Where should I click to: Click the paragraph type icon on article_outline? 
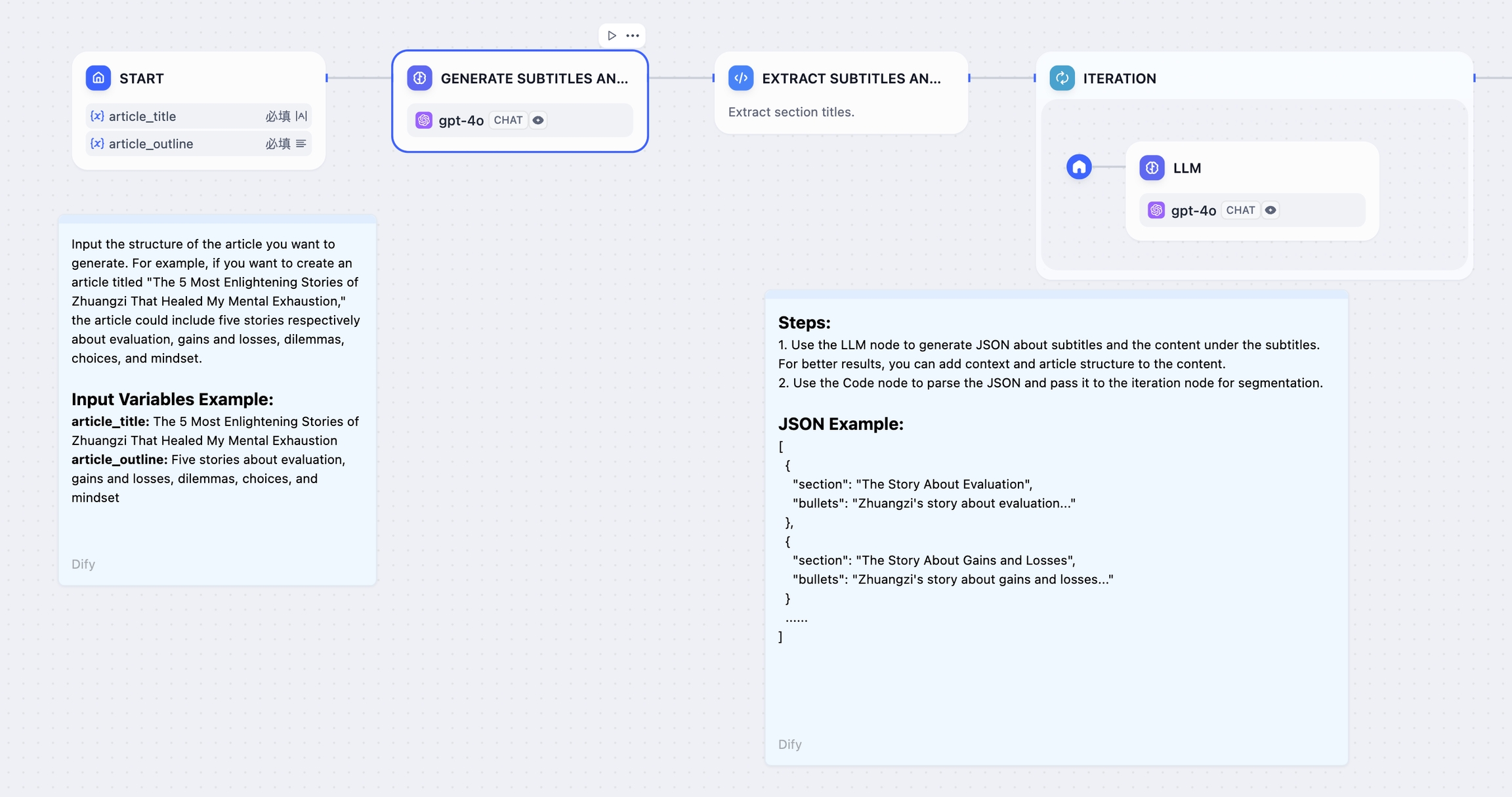(x=301, y=144)
